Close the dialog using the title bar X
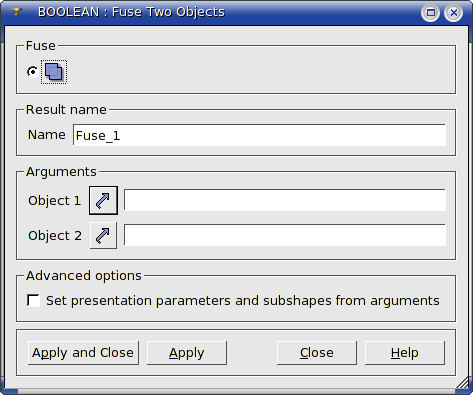The height and width of the screenshot is (395, 473). (453, 13)
